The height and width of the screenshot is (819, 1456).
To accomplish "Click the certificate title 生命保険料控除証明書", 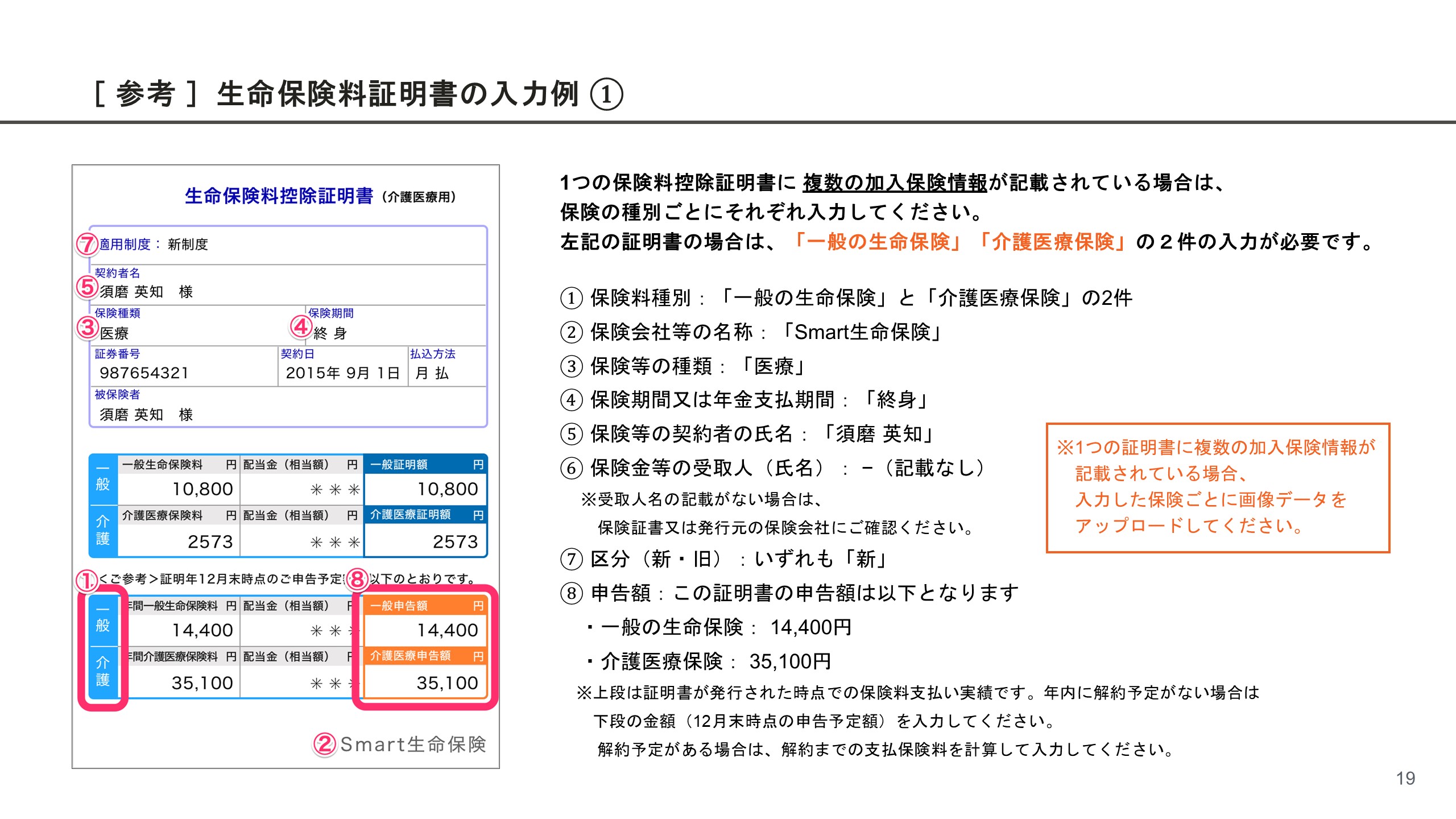I will tap(279, 196).
